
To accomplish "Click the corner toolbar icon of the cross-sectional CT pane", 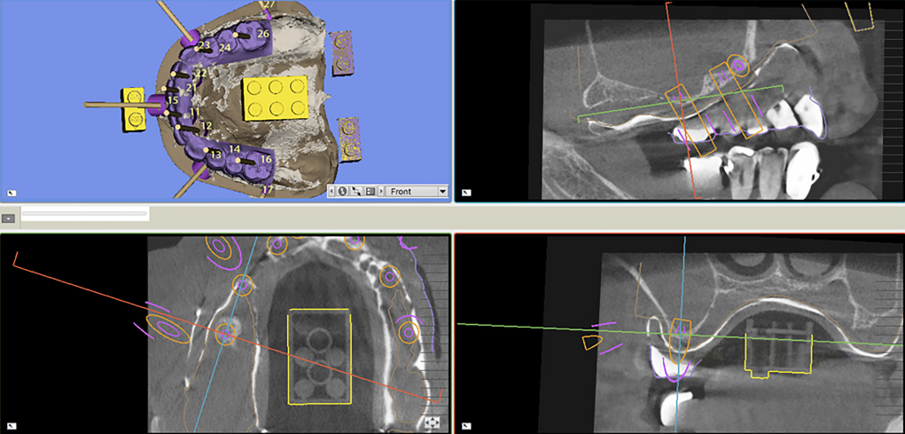I will coord(466,428).
